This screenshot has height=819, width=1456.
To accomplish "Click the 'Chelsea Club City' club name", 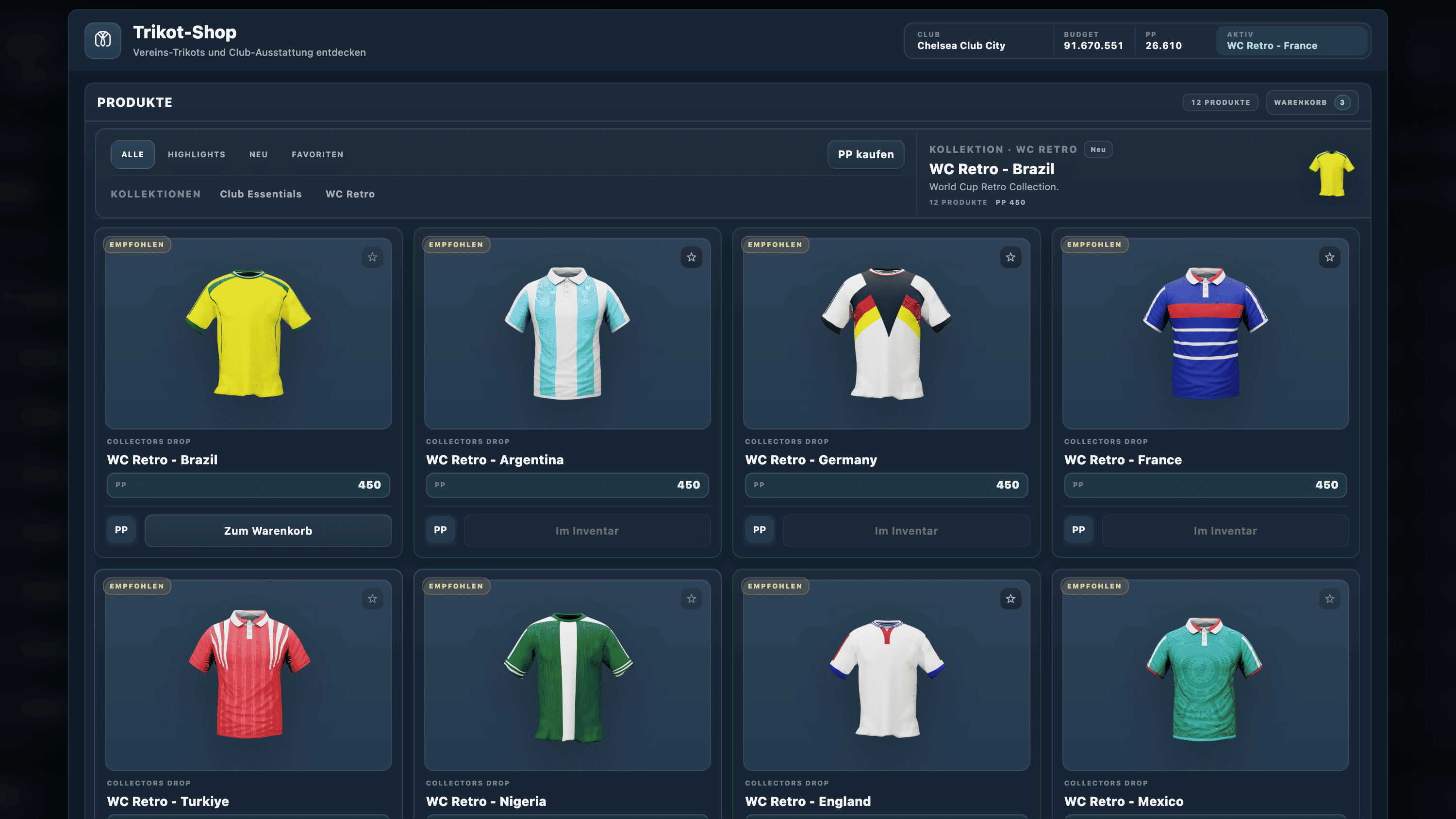I will (x=961, y=46).
